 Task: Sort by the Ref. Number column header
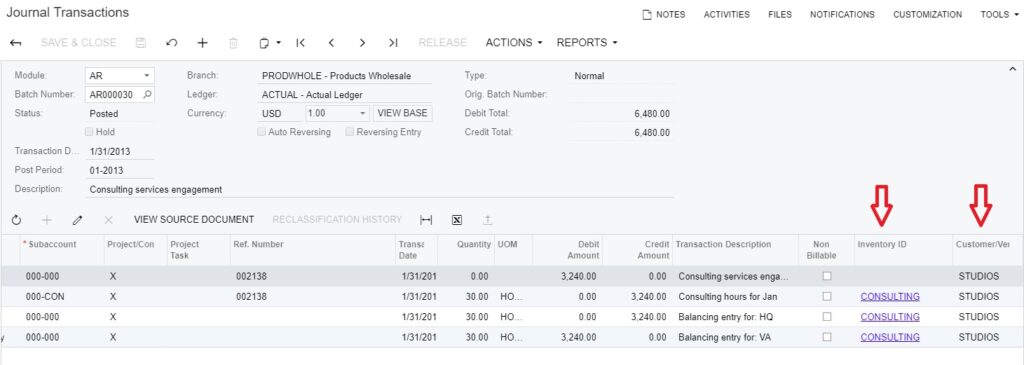pyautogui.click(x=312, y=249)
